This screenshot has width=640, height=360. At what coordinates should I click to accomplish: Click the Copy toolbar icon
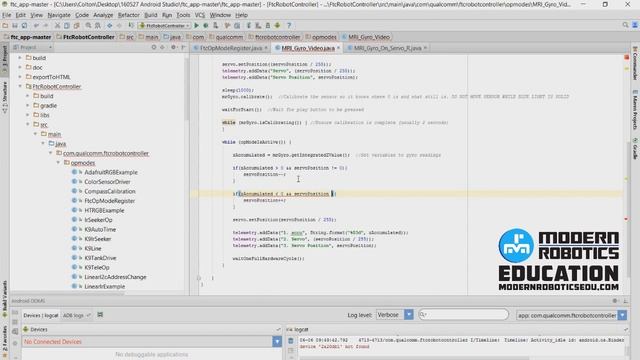click(x=67, y=25)
